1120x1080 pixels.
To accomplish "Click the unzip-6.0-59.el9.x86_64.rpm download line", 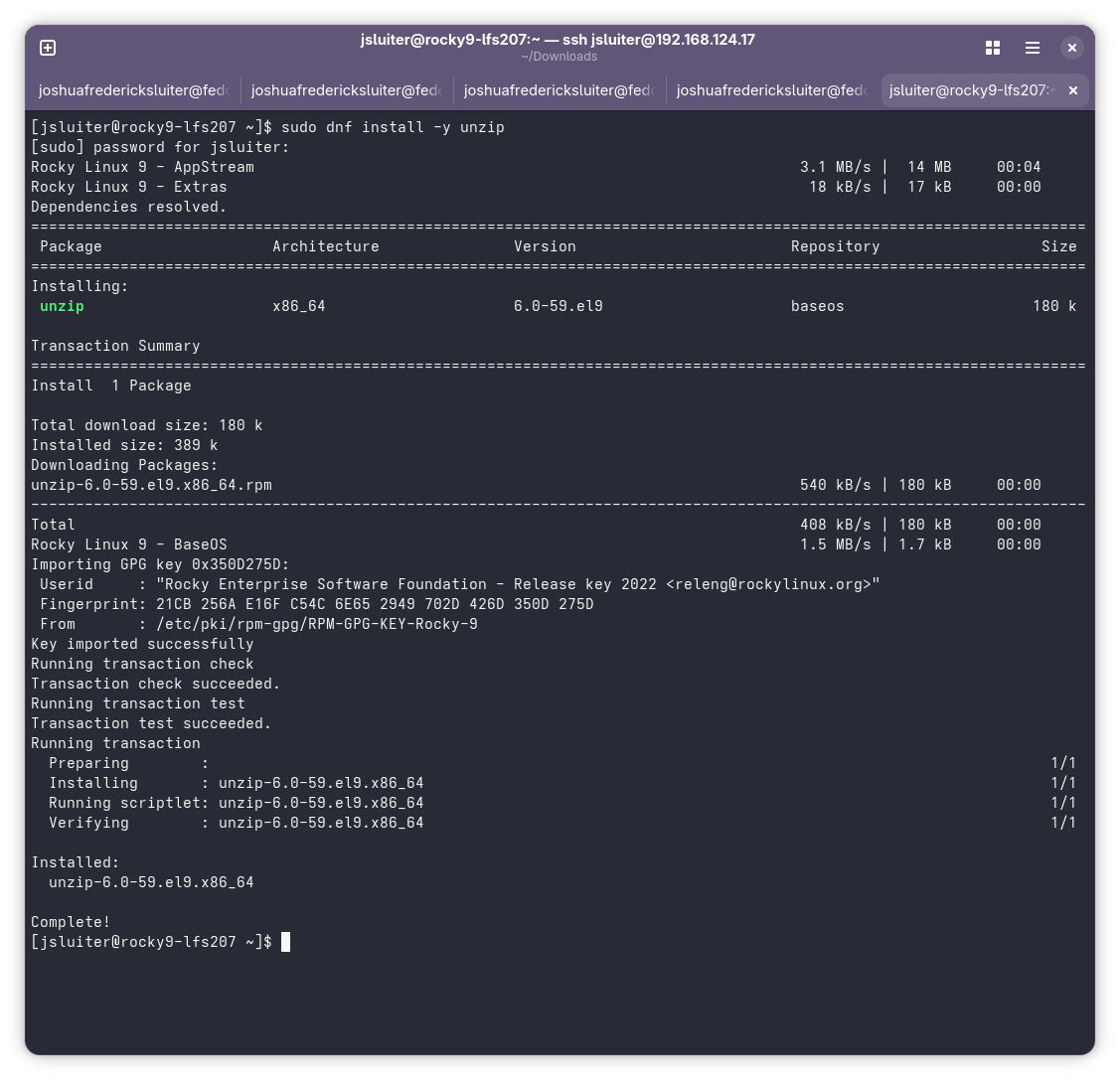I will (151, 484).
